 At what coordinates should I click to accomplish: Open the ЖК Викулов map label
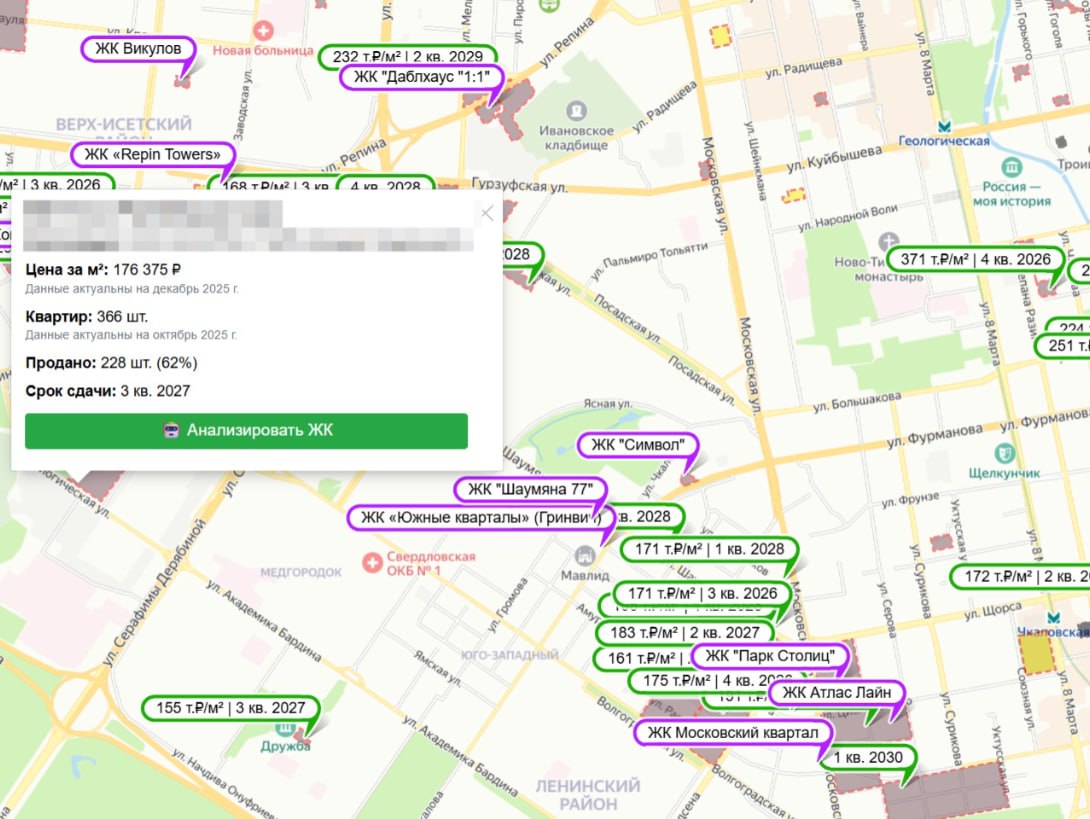tap(138, 47)
